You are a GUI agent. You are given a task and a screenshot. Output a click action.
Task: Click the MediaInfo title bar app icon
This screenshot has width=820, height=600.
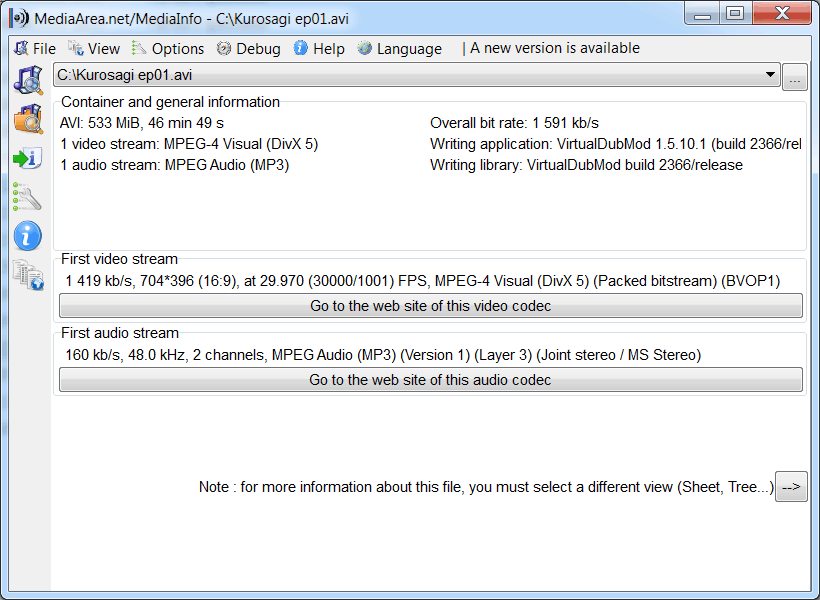click(19, 18)
